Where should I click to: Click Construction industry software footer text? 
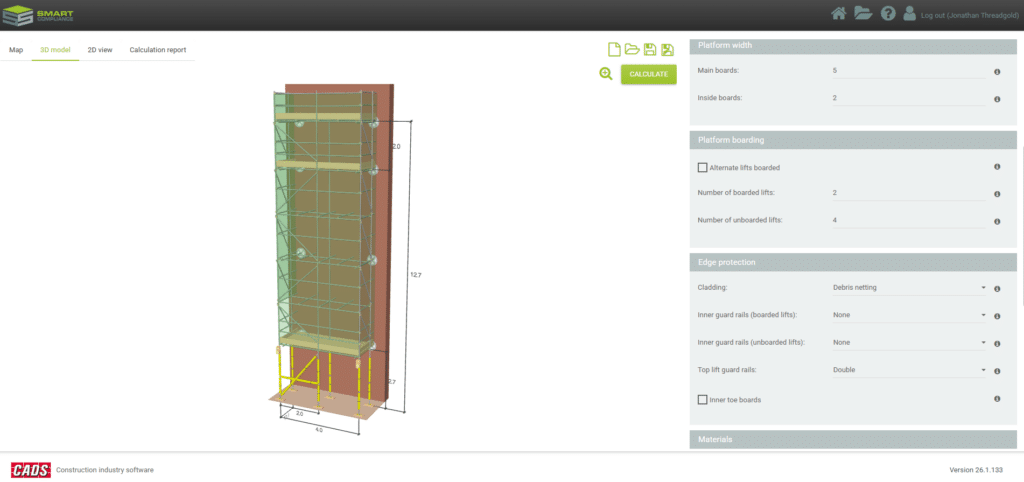point(105,470)
